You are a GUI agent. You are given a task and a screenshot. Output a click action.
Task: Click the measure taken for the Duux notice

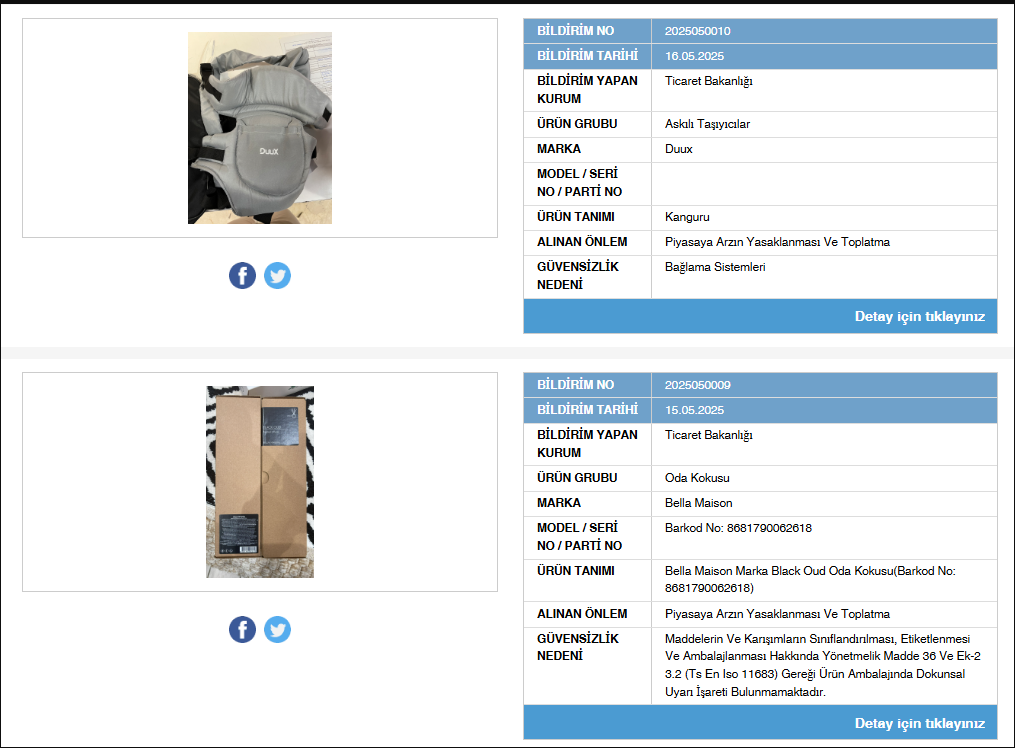click(x=777, y=242)
